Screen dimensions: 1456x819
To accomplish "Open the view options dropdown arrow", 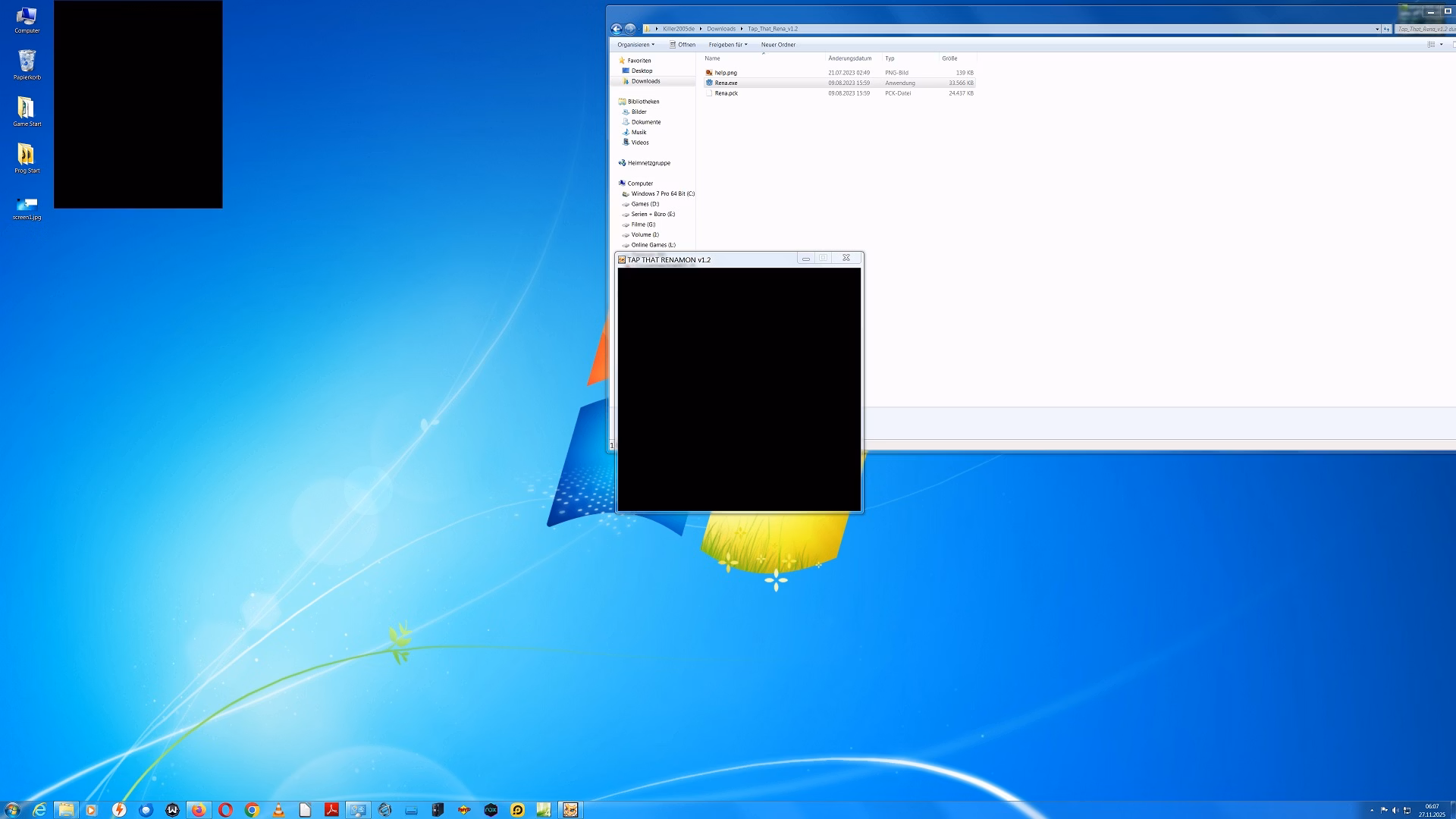I will (1441, 45).
